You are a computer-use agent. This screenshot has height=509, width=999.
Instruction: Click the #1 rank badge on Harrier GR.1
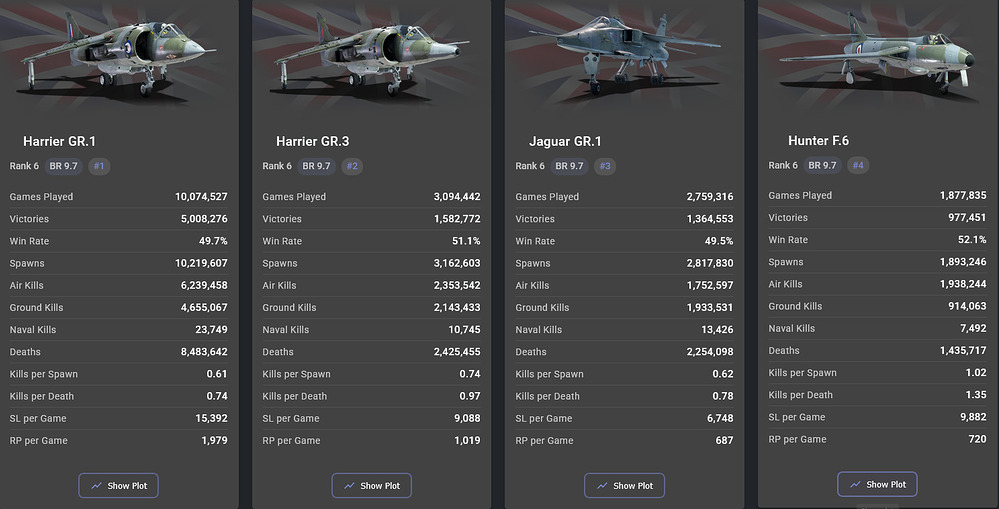click(x=99, y=166)
